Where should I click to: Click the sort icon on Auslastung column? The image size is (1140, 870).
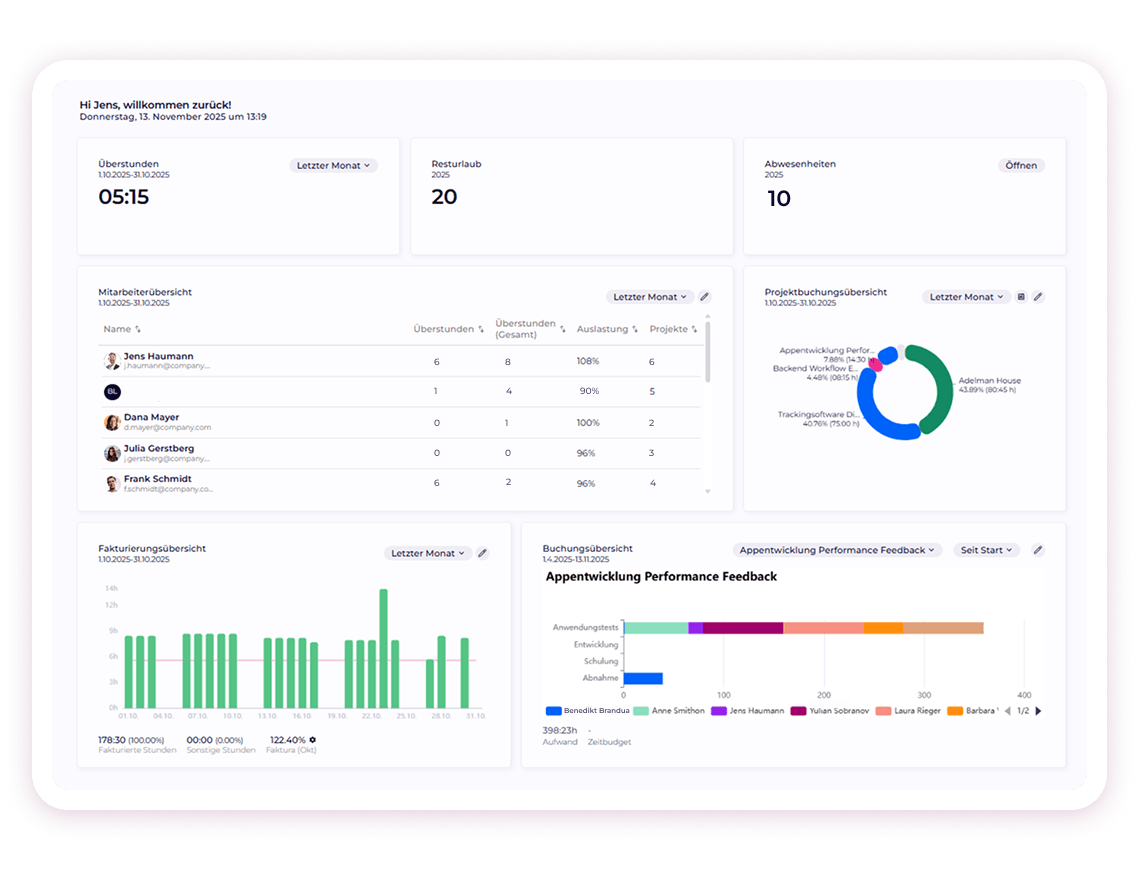point(635,328)
